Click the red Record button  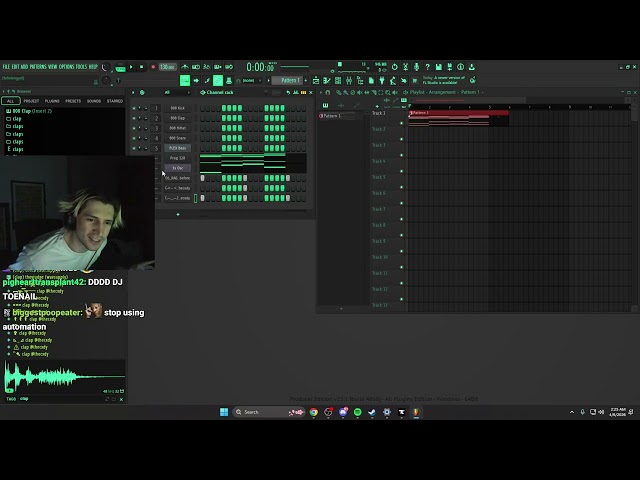(x=153, y=67)
